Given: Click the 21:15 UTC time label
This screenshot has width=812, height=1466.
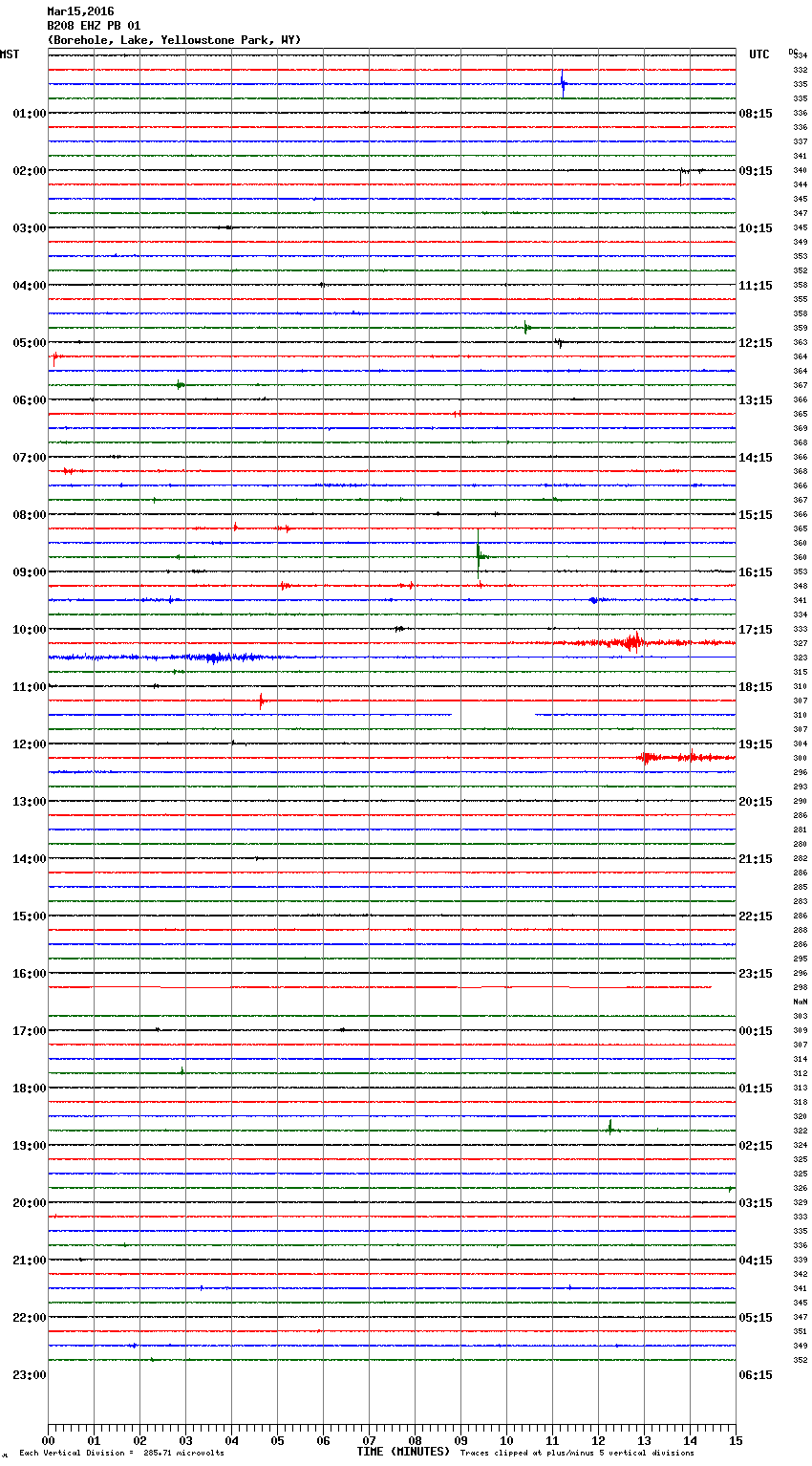Looking at the screenshot, I should click(756, 859).
